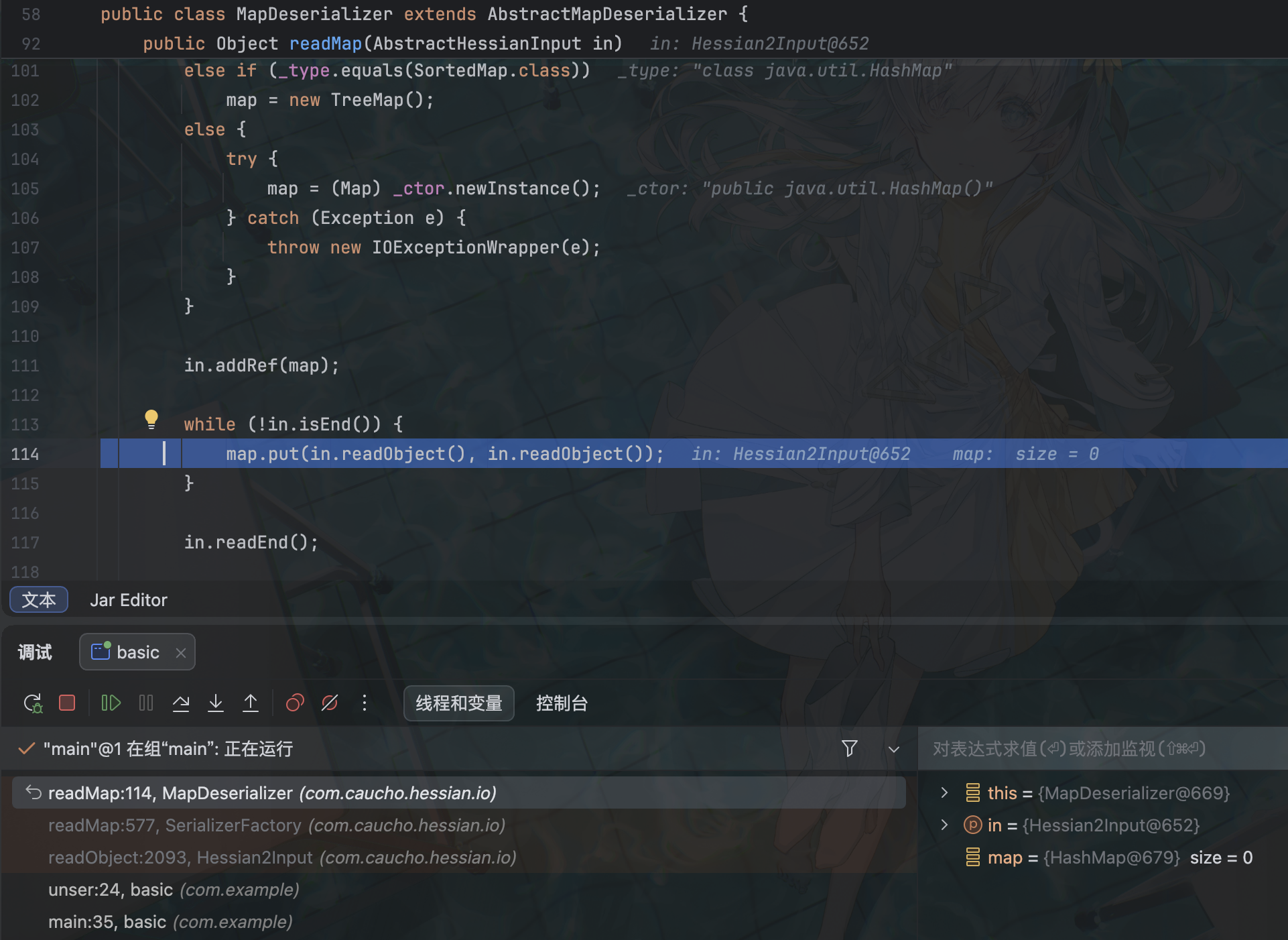
Task: Open more debugger actions menu
Action: pos(365,703)
